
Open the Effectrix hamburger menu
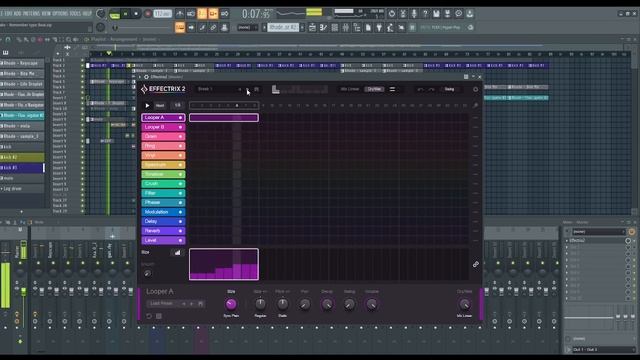[x=392, y=89]
